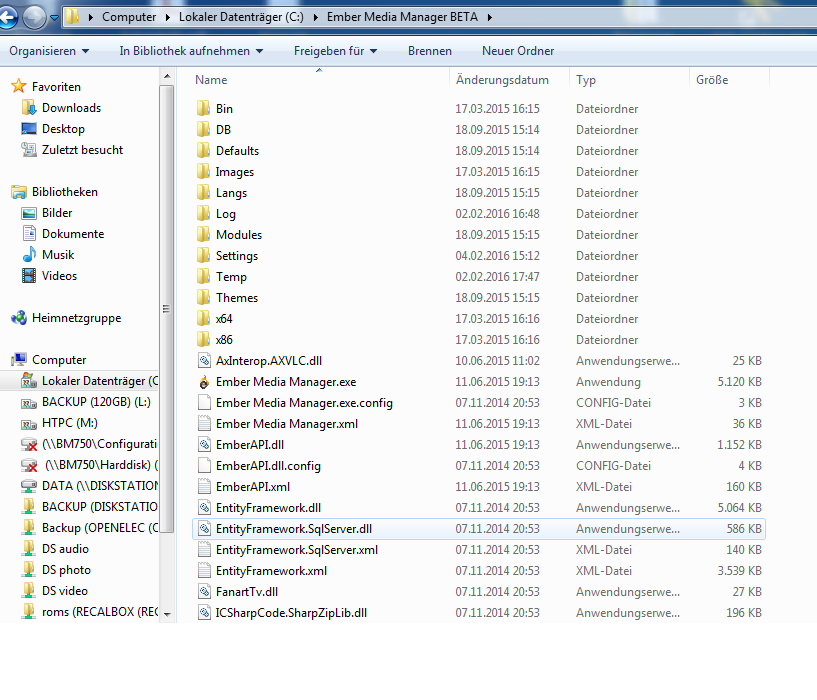Select the Settings folder name
Image resolution: width=817 pixels, height=700 pixels.
237,255
